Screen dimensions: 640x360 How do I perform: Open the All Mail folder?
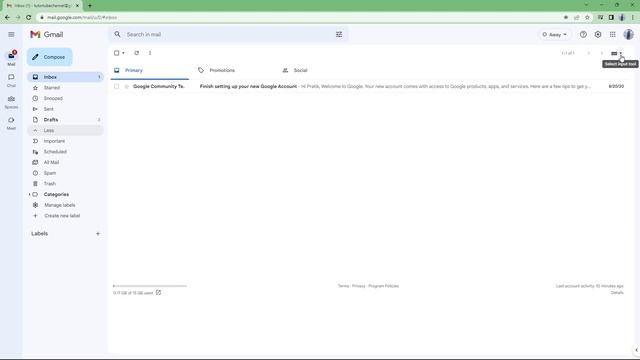click(x=65, y=162)
